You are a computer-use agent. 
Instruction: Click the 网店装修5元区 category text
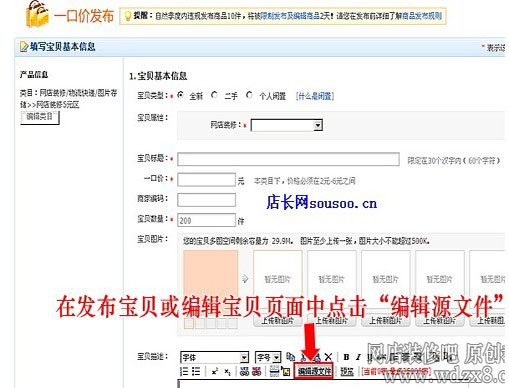(x=58, y=105)
